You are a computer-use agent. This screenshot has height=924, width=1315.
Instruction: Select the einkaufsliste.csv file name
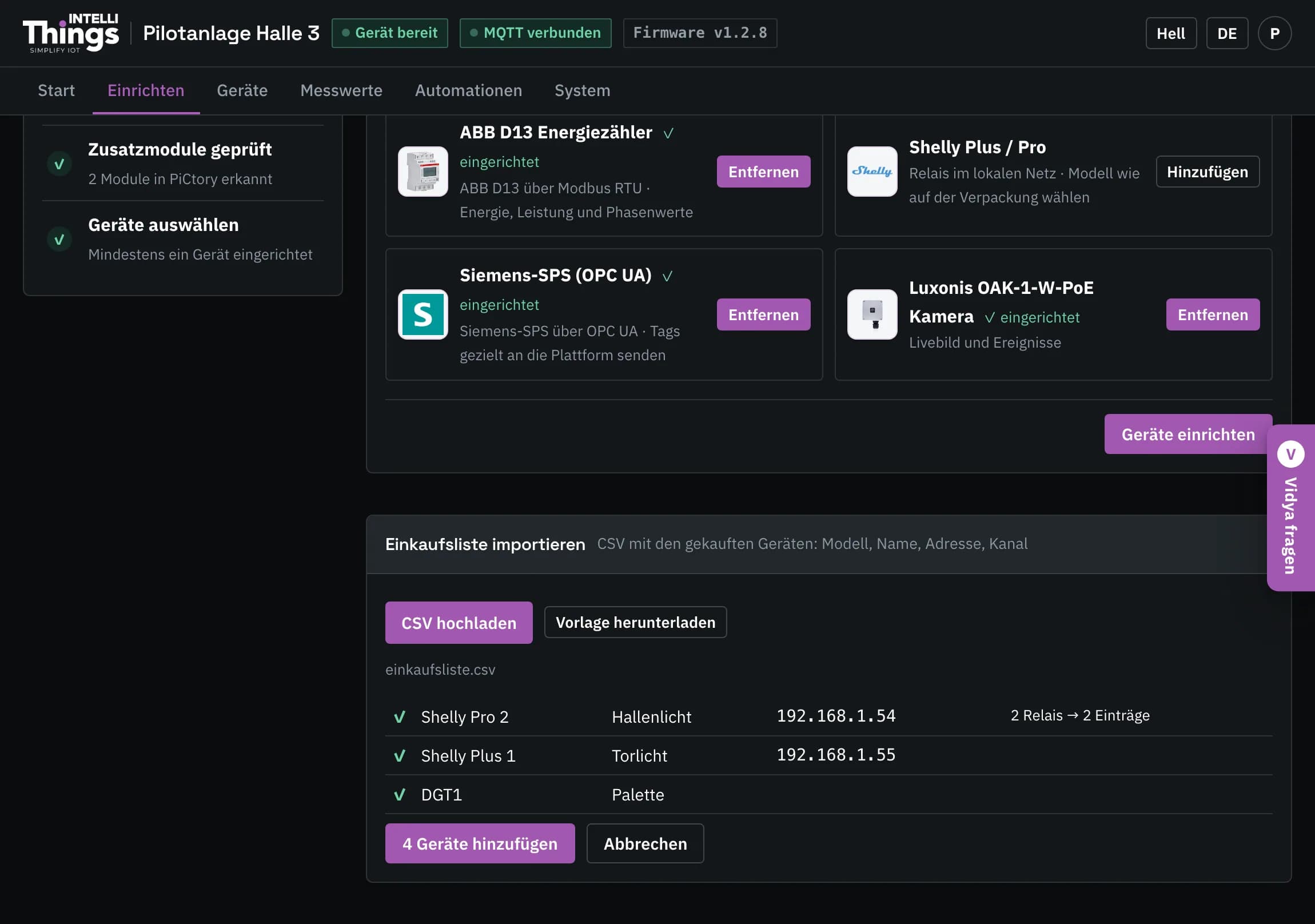click(440, 670)
